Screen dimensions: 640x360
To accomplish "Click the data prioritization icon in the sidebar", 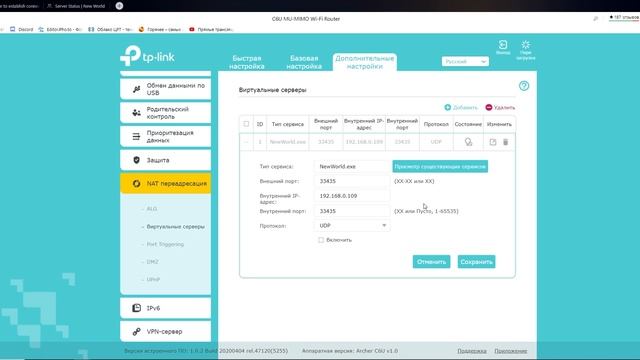I will pos(136,136).
